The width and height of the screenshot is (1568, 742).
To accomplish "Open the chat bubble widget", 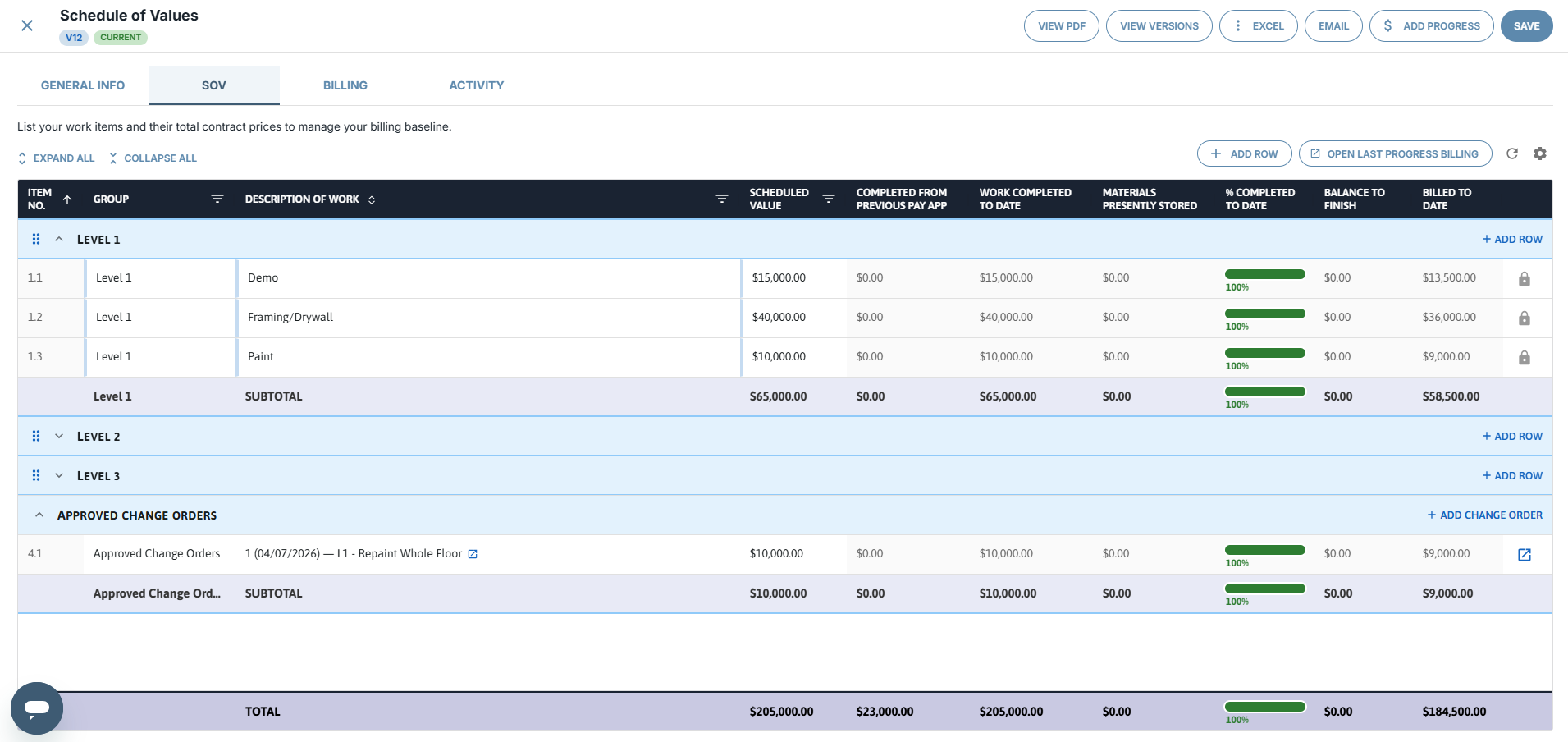I will 37,708.
